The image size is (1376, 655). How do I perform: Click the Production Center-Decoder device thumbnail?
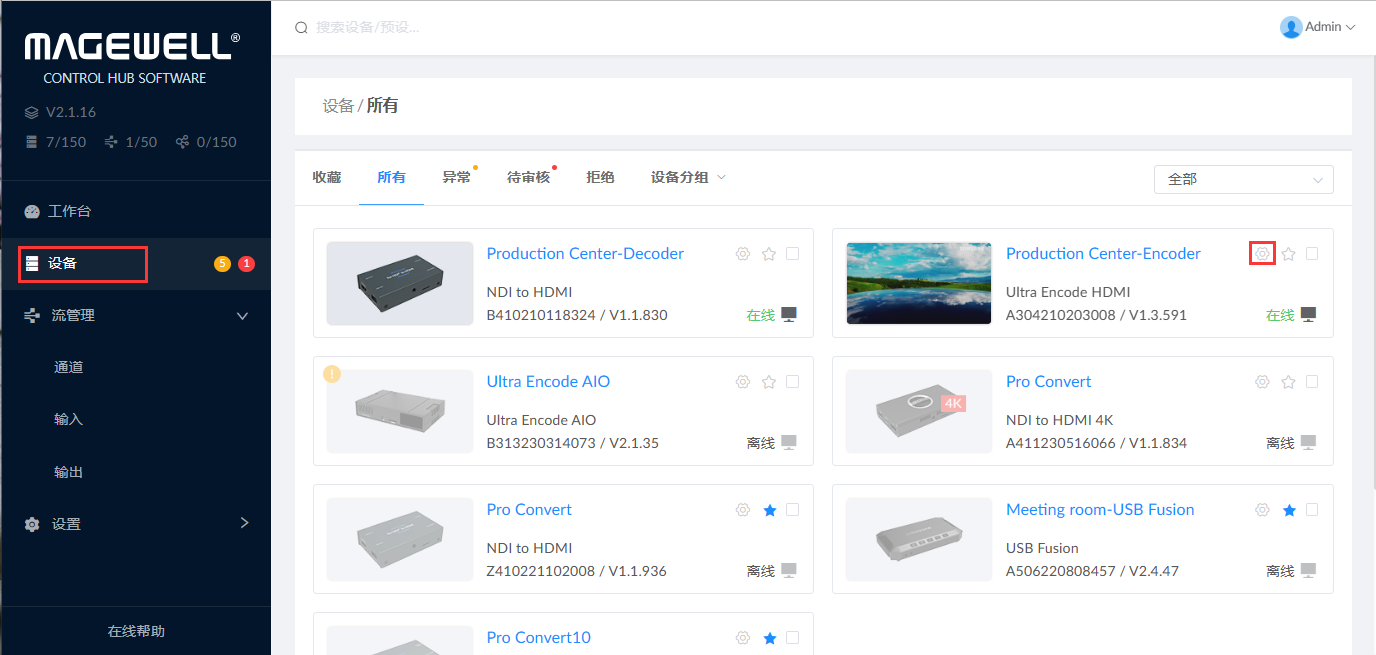pos(400,283)
